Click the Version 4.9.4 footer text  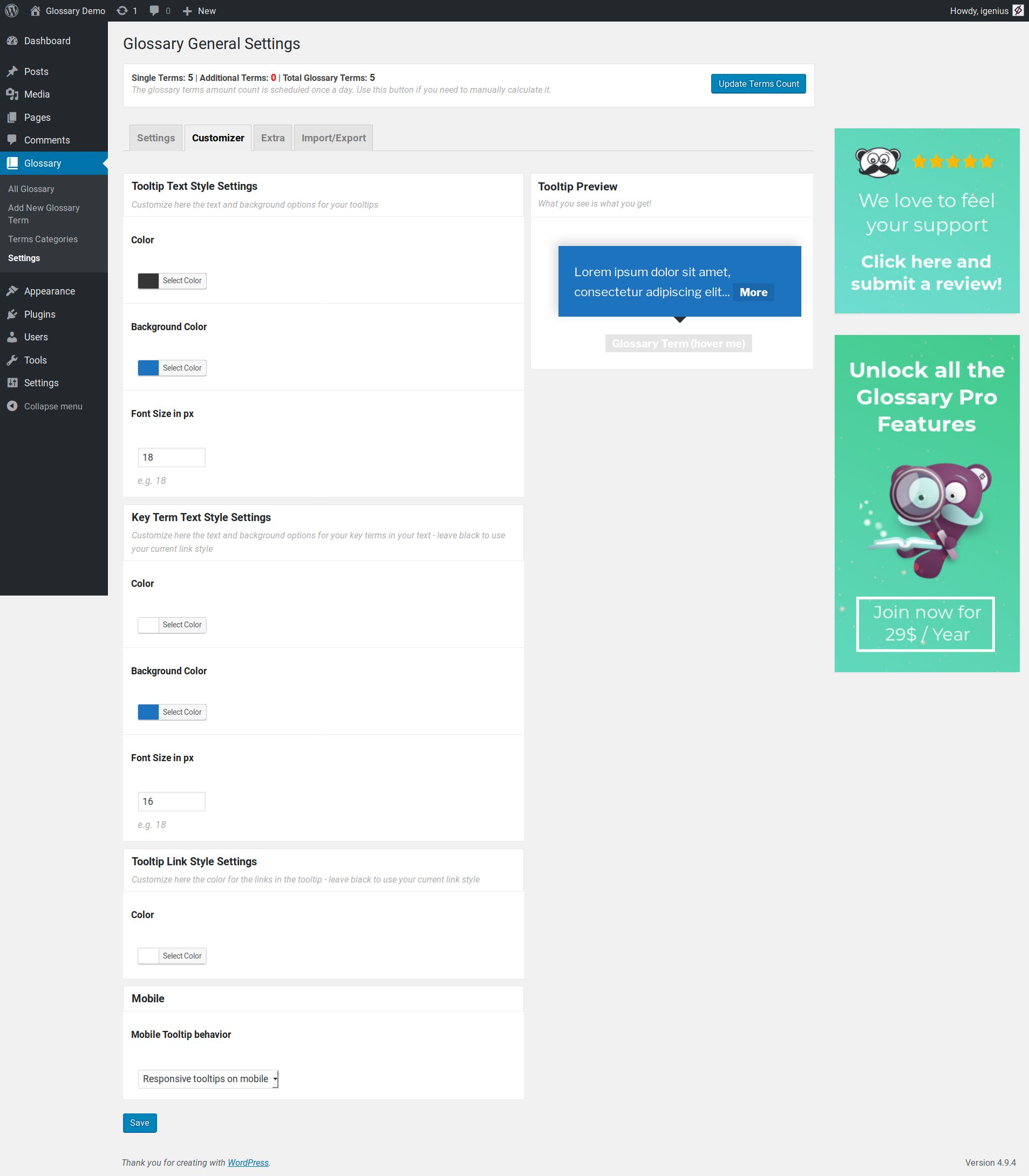click(990, 1162)
